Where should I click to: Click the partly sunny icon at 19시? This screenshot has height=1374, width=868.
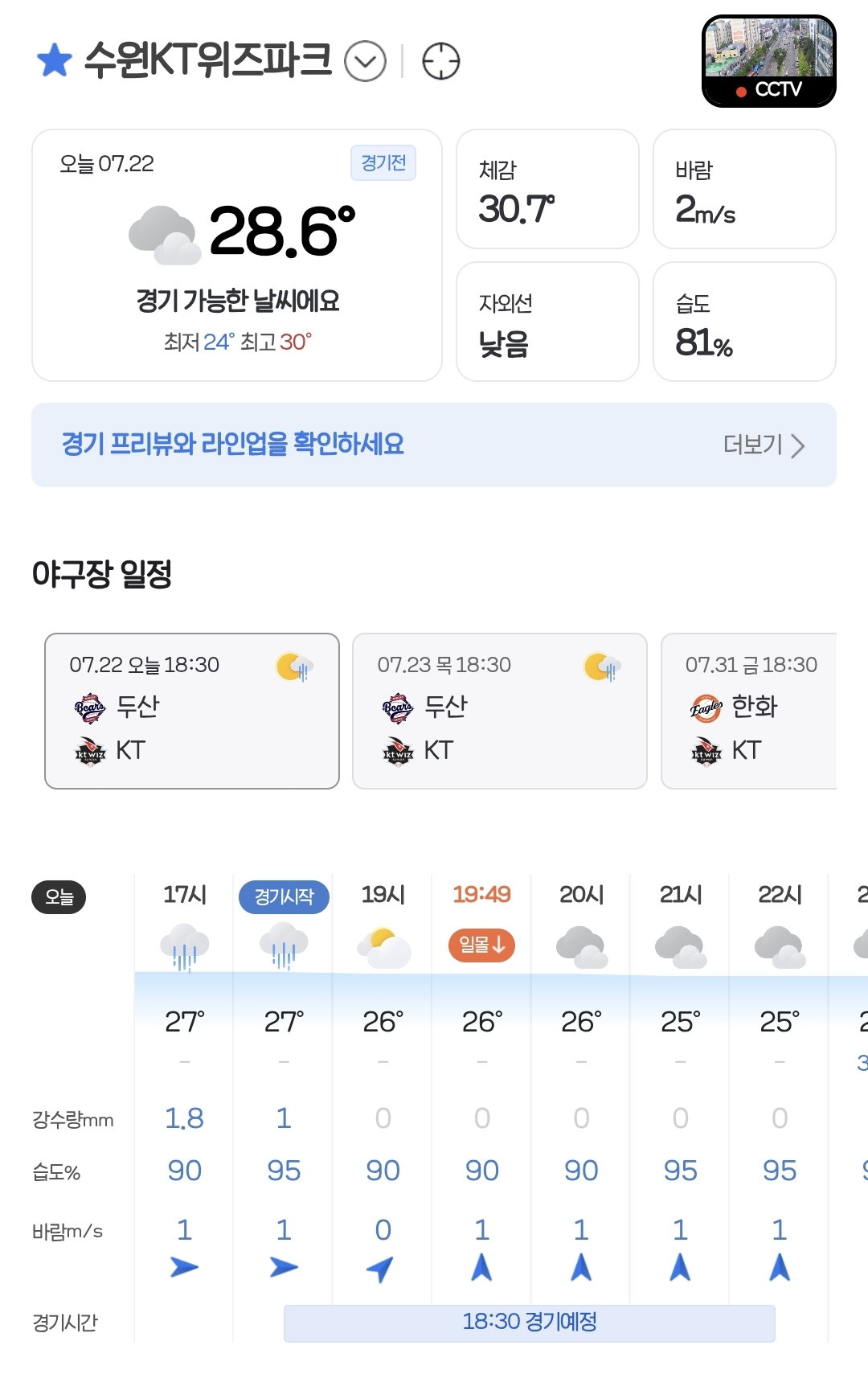[x=384, y=947]
